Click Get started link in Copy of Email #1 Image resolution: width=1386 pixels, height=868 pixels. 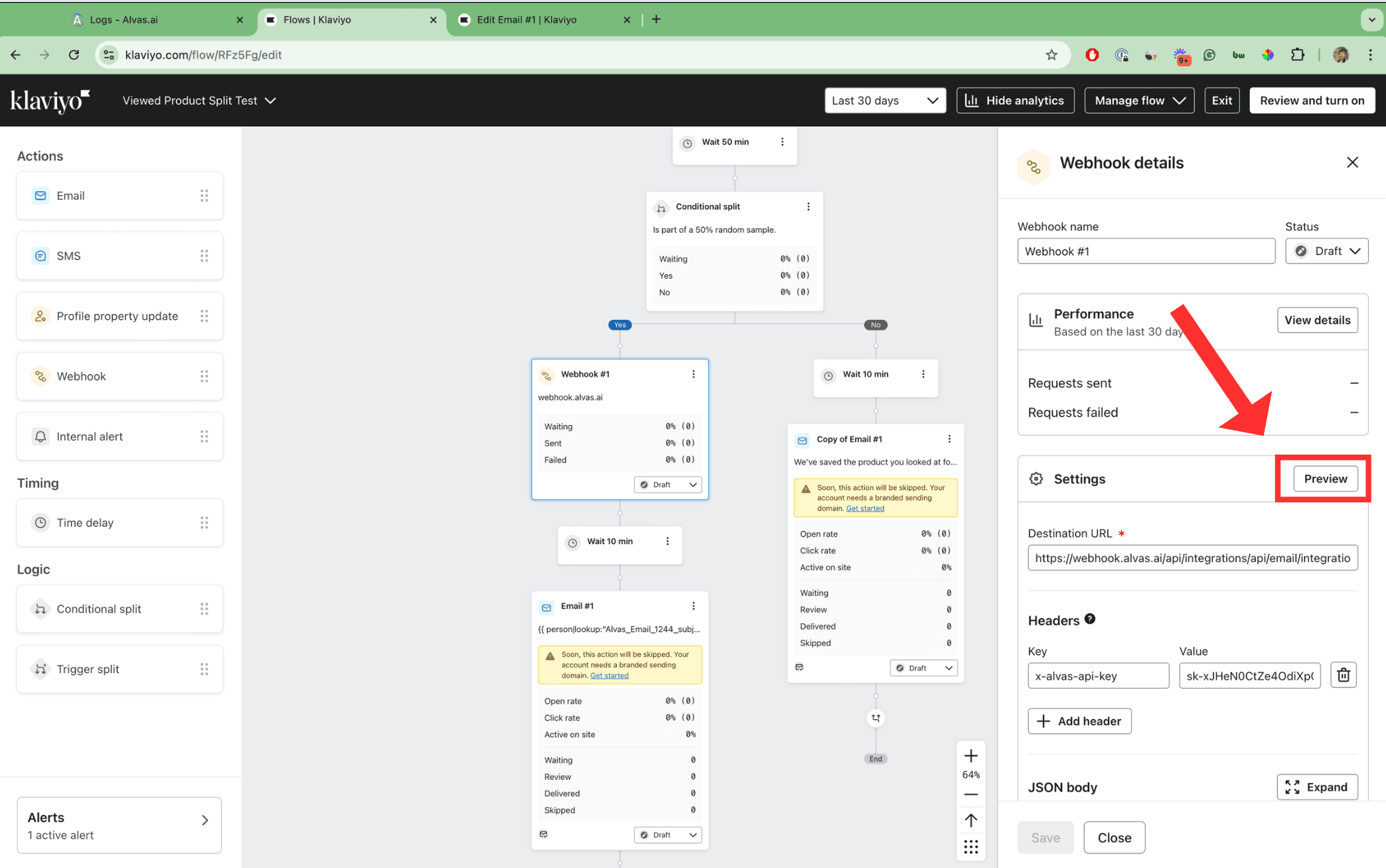865,508
